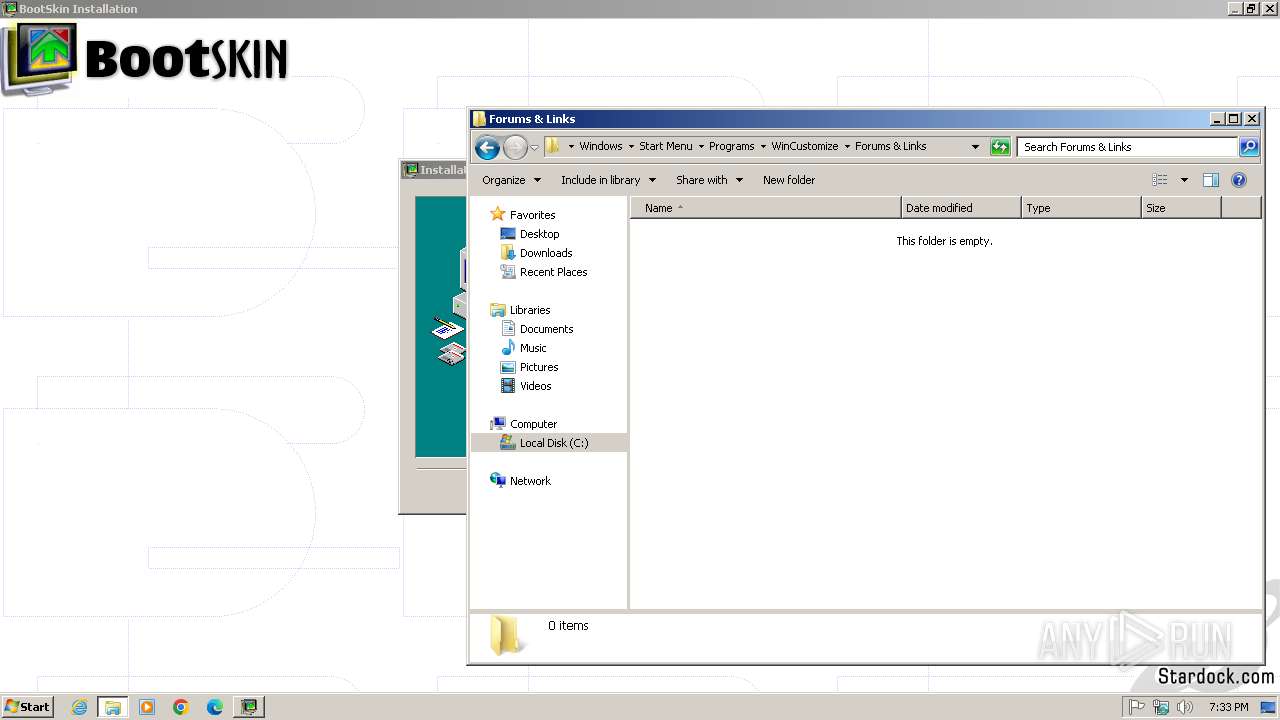Select Programs in the address breadcrumb
Screen dimensions: 1280x720
tap(731, 146)
